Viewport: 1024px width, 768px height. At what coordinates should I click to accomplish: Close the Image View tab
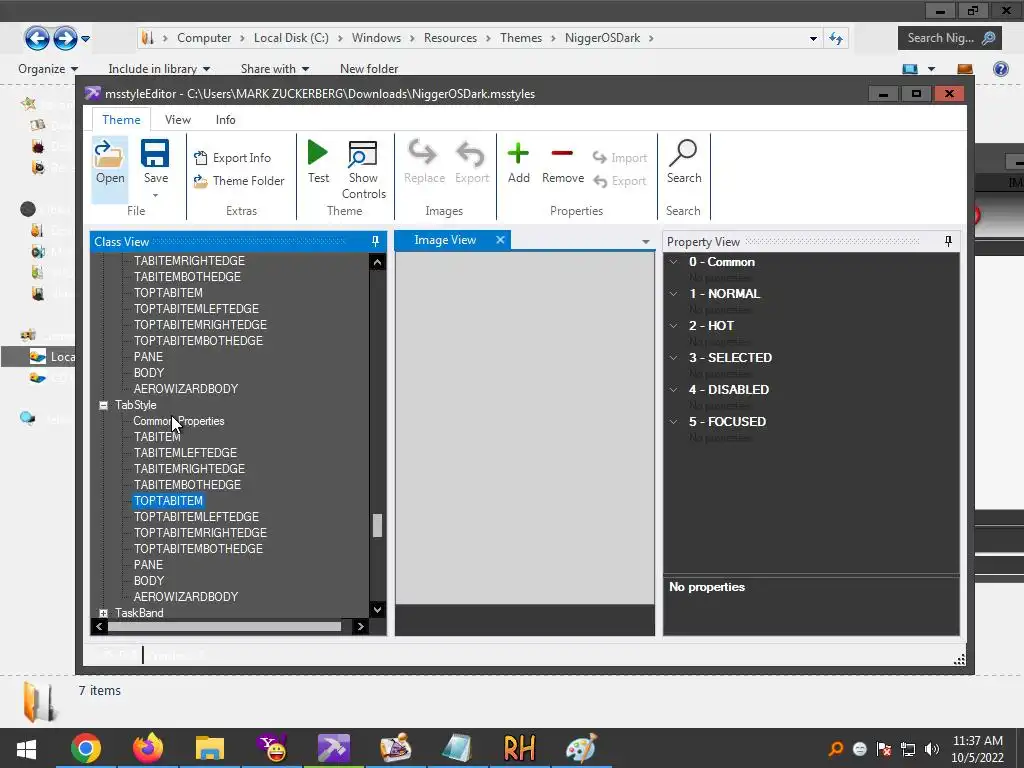pos(500,240)
